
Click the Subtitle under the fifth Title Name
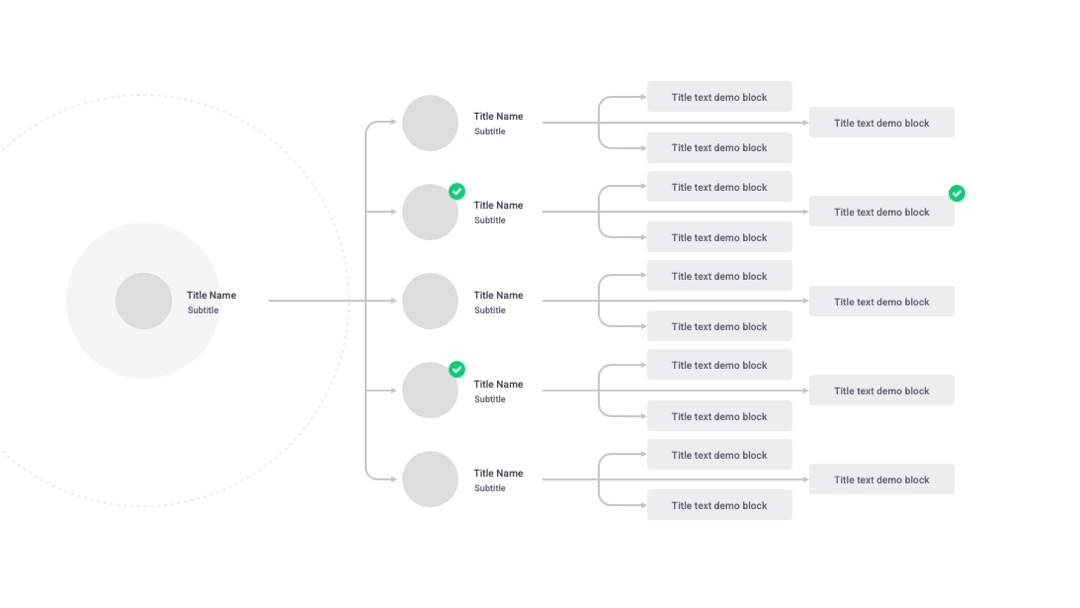490,488
